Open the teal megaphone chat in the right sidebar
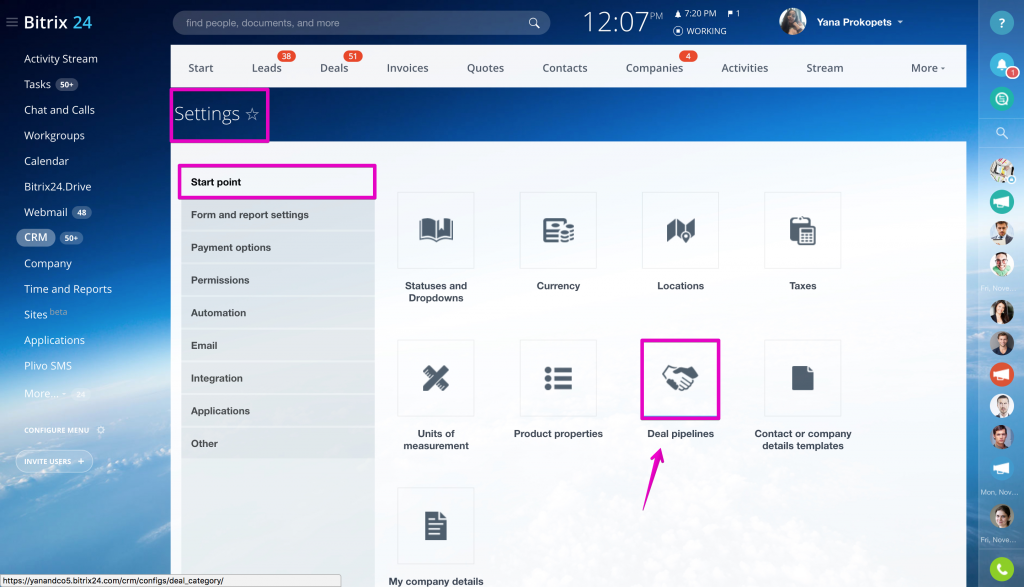This screenshot has width=1024, height=587. tap(1001, 202)
